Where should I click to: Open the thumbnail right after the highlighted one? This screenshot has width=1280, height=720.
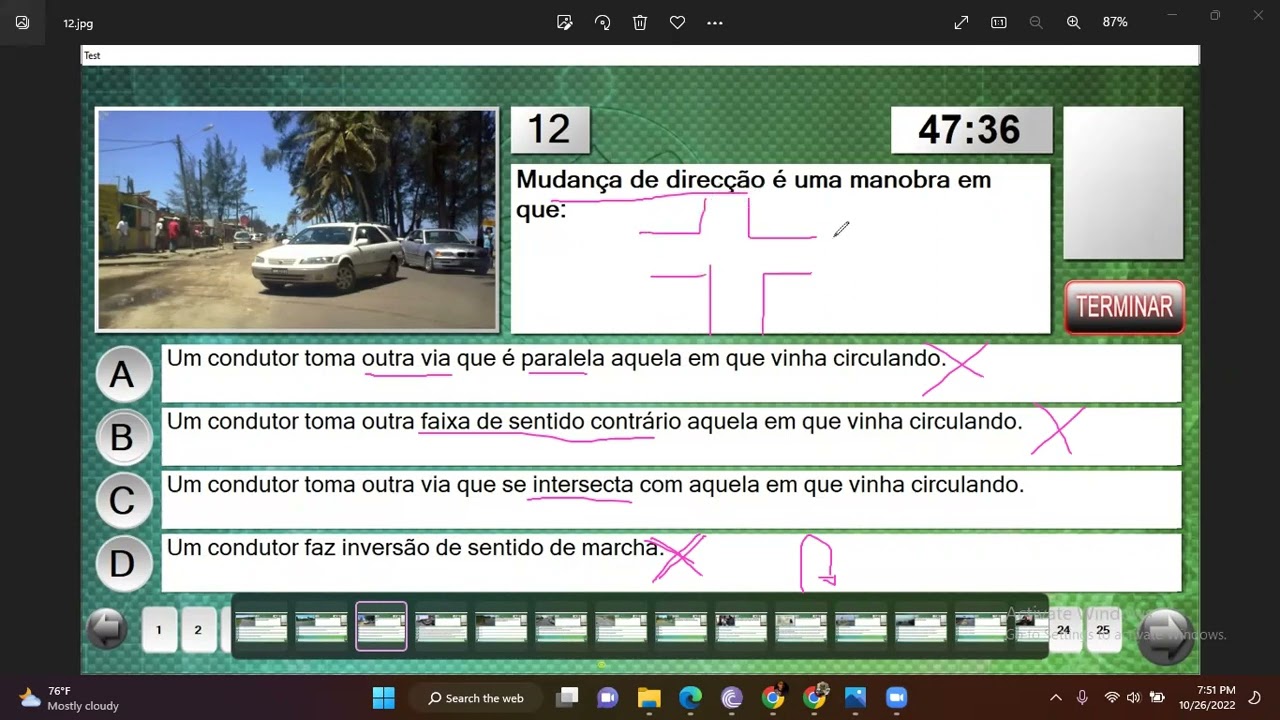click(x=441, y=627)
